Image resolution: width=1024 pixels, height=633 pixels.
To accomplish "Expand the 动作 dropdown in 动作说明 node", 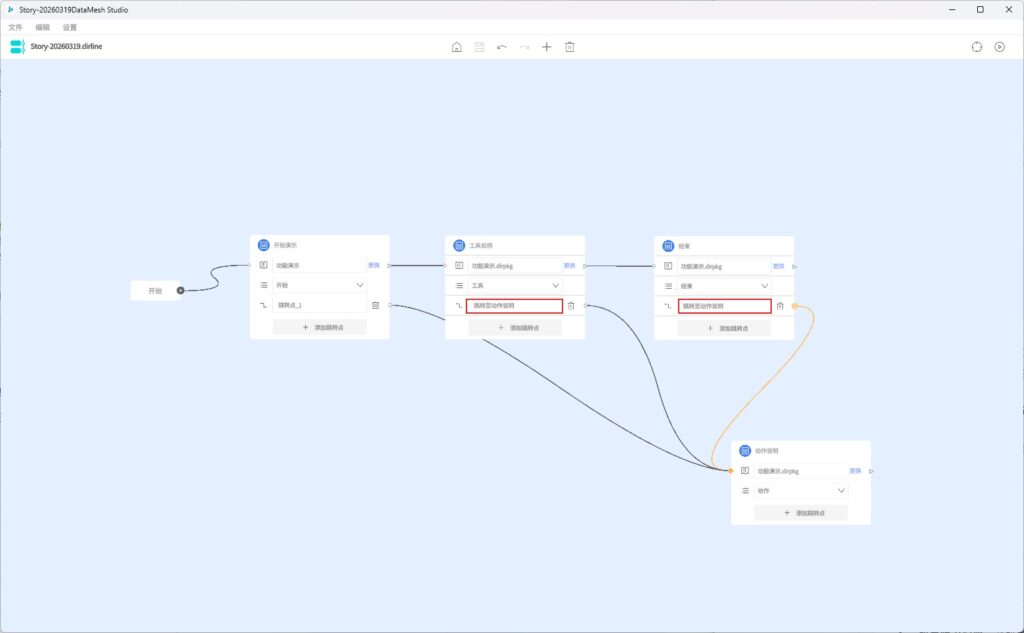I will 841,491.
